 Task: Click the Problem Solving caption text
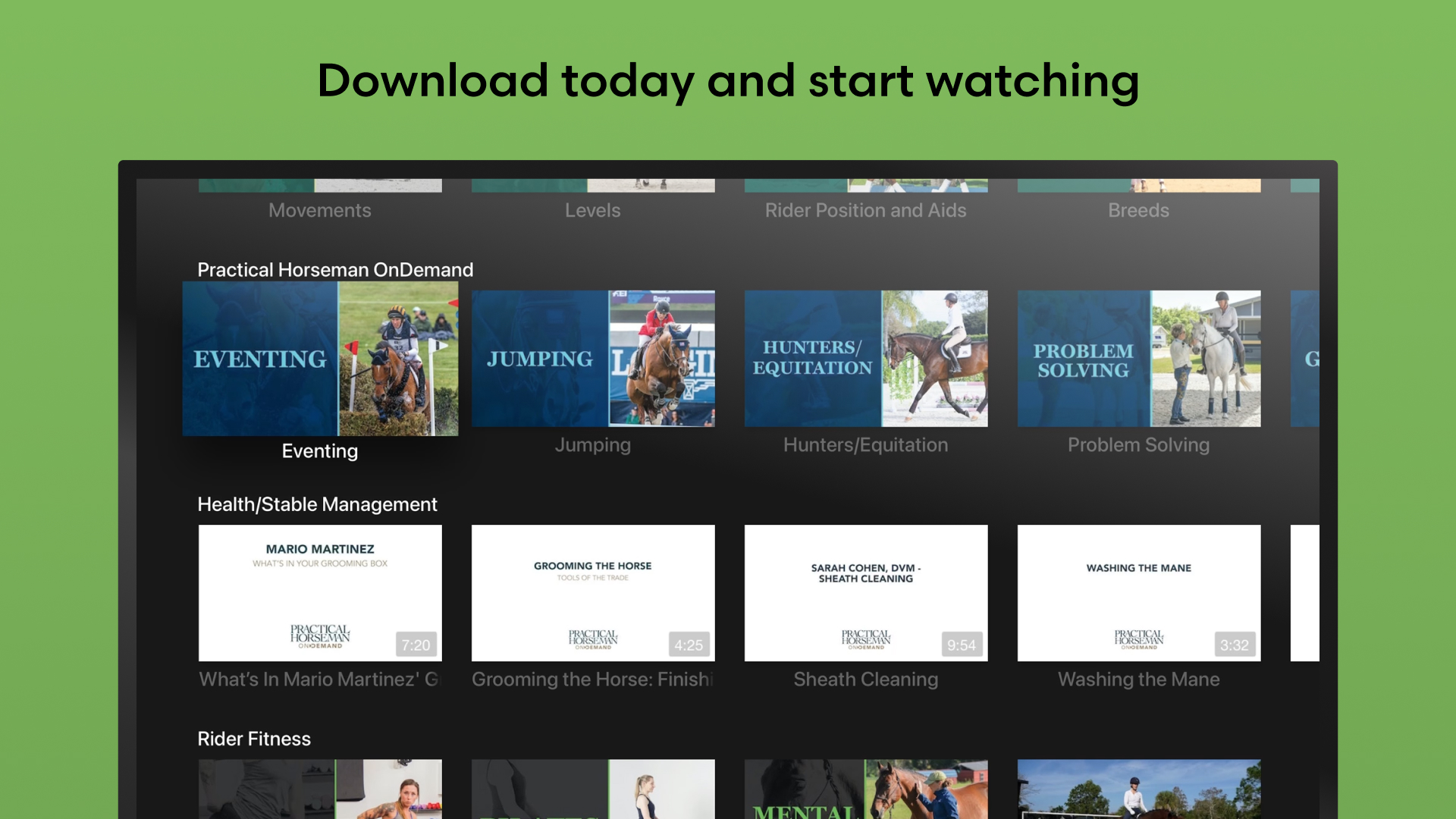tap(1139, 445)
